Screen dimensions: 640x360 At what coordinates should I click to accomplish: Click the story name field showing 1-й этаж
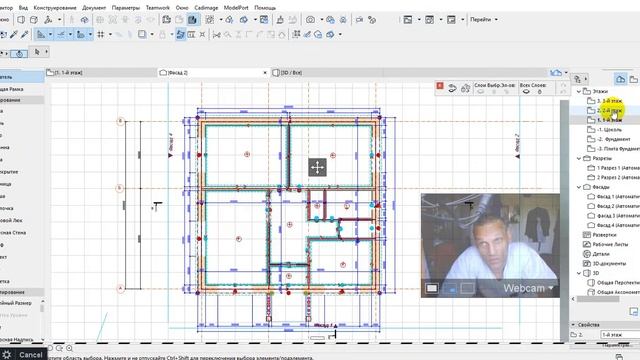coord(620,335)
